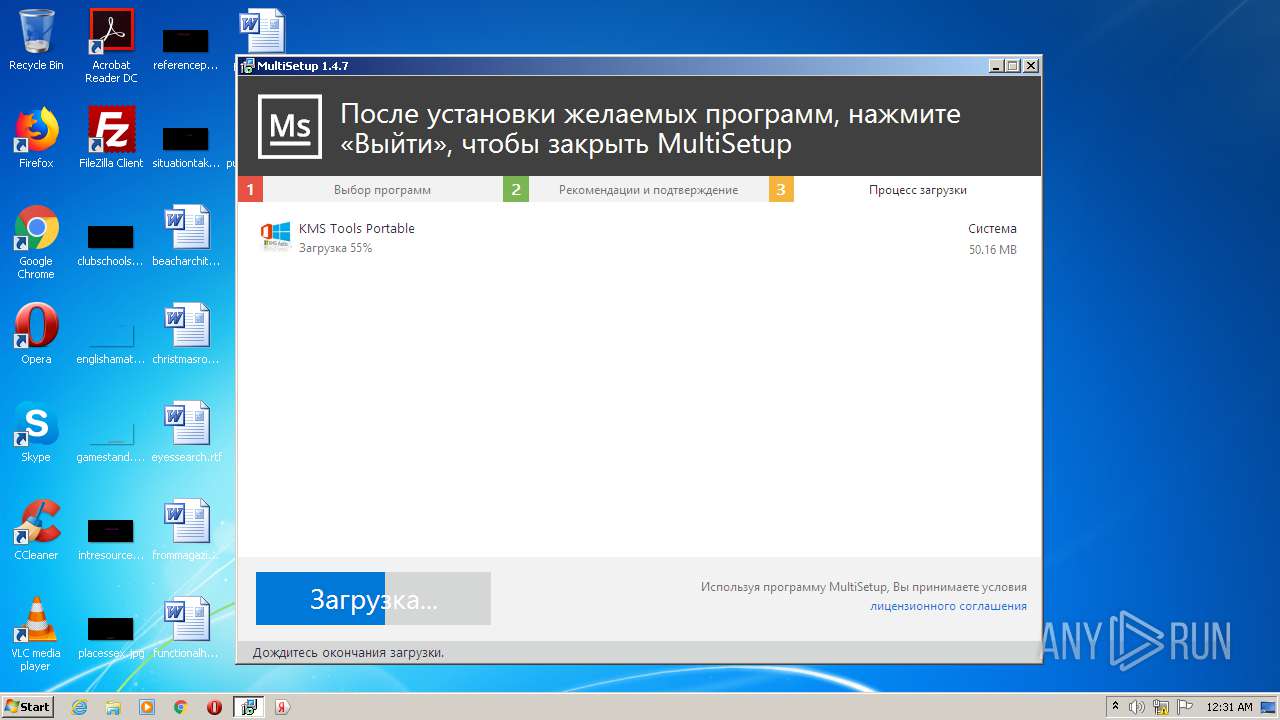
Task: Launch Google Chrome desktop shortcut
Action: pos(36,242)
